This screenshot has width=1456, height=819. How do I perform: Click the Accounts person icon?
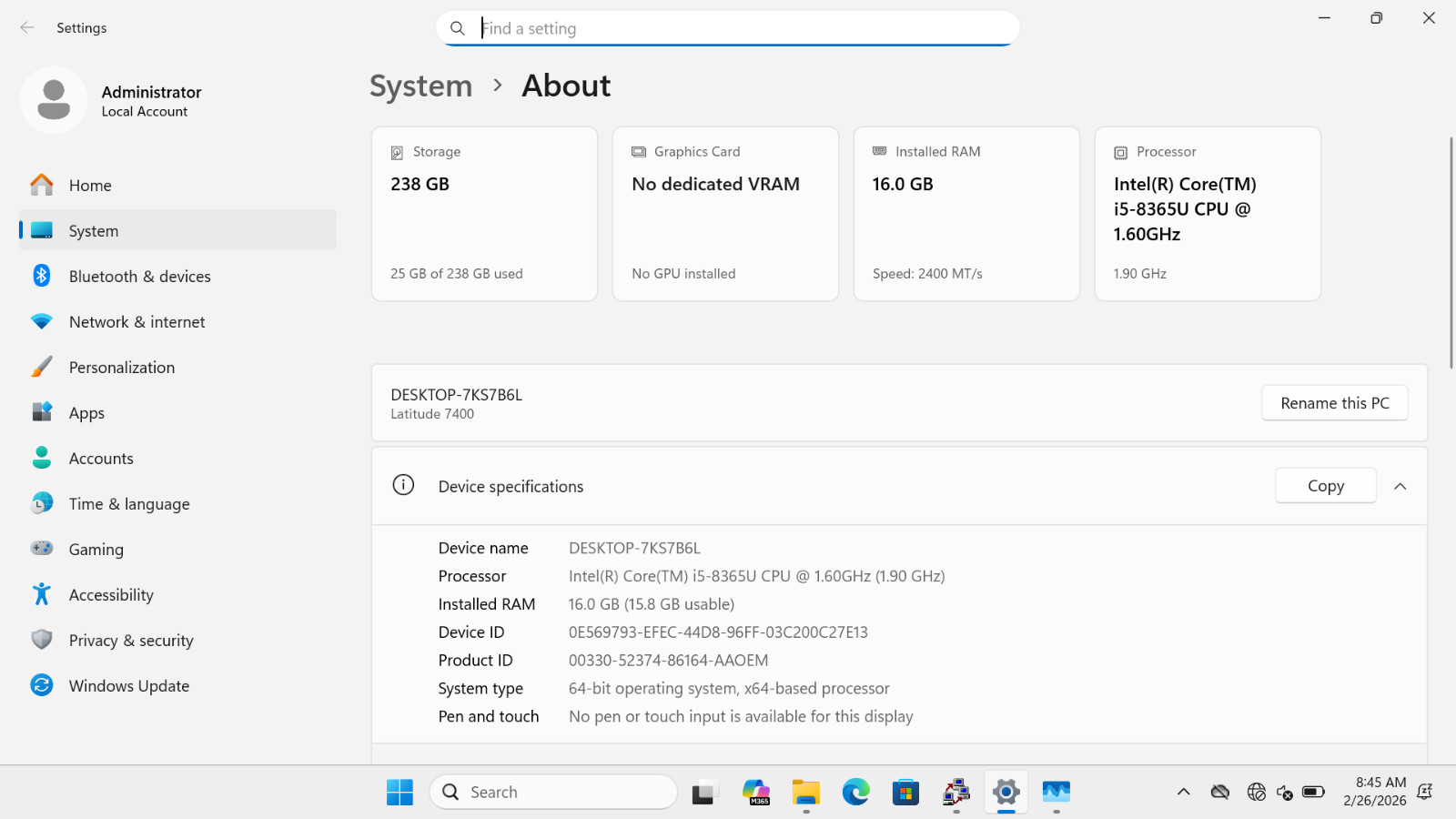point(42,458)
